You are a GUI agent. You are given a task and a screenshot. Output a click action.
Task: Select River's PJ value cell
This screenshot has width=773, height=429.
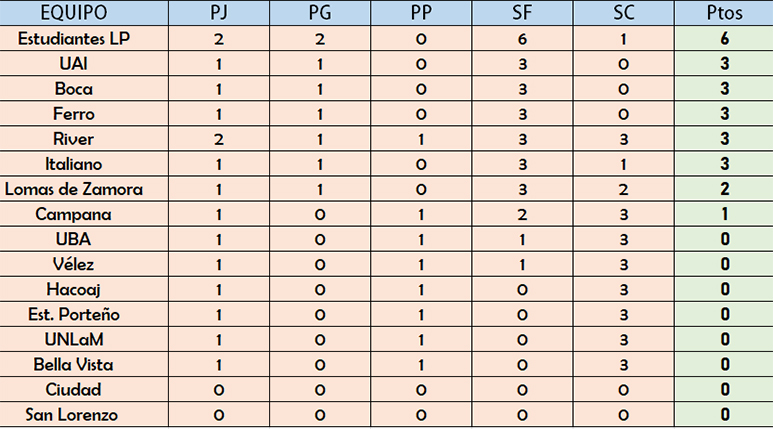click(219, 139)
